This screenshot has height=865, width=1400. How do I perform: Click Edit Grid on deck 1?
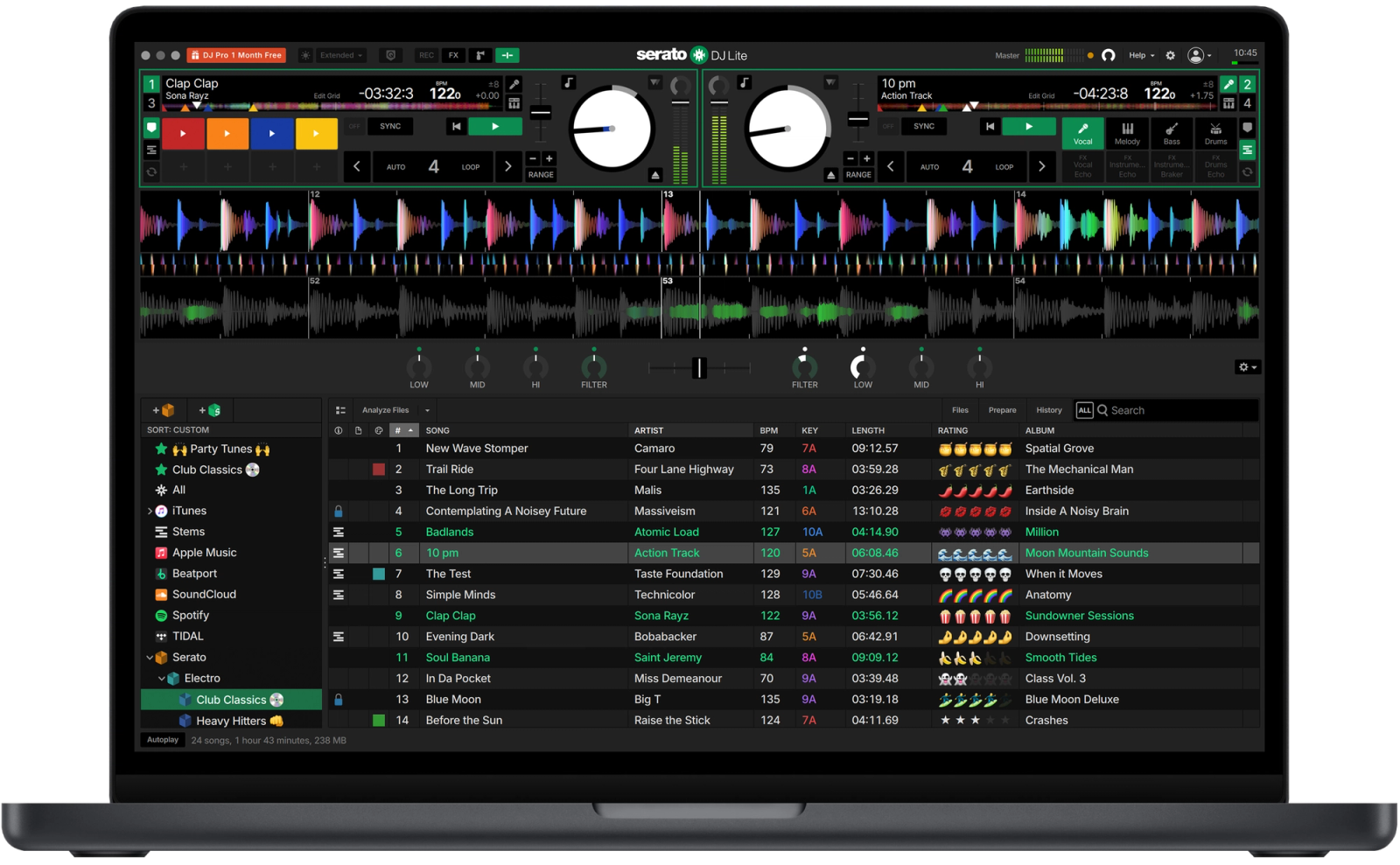coord(326,96)
